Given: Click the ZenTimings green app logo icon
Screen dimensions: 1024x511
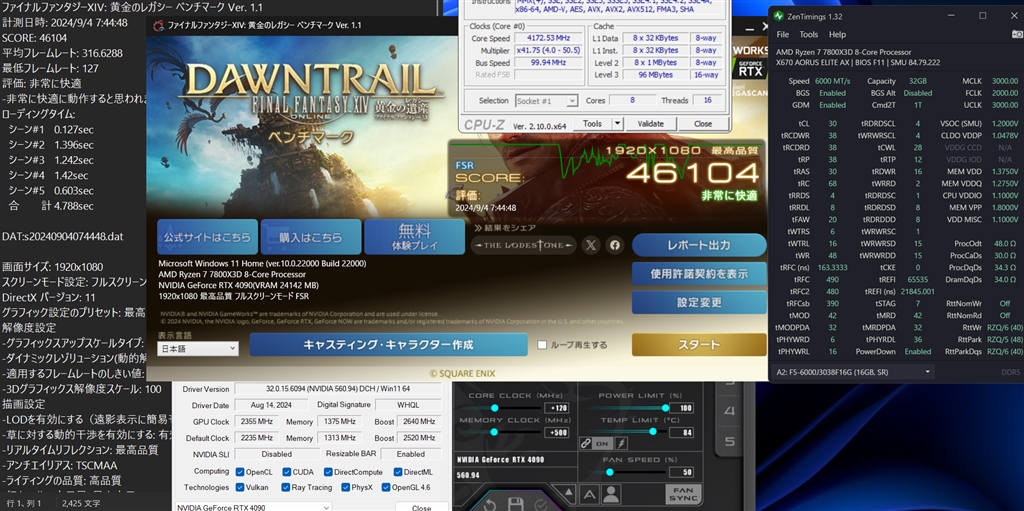Looking at the screenshot, I should [778, 15].
